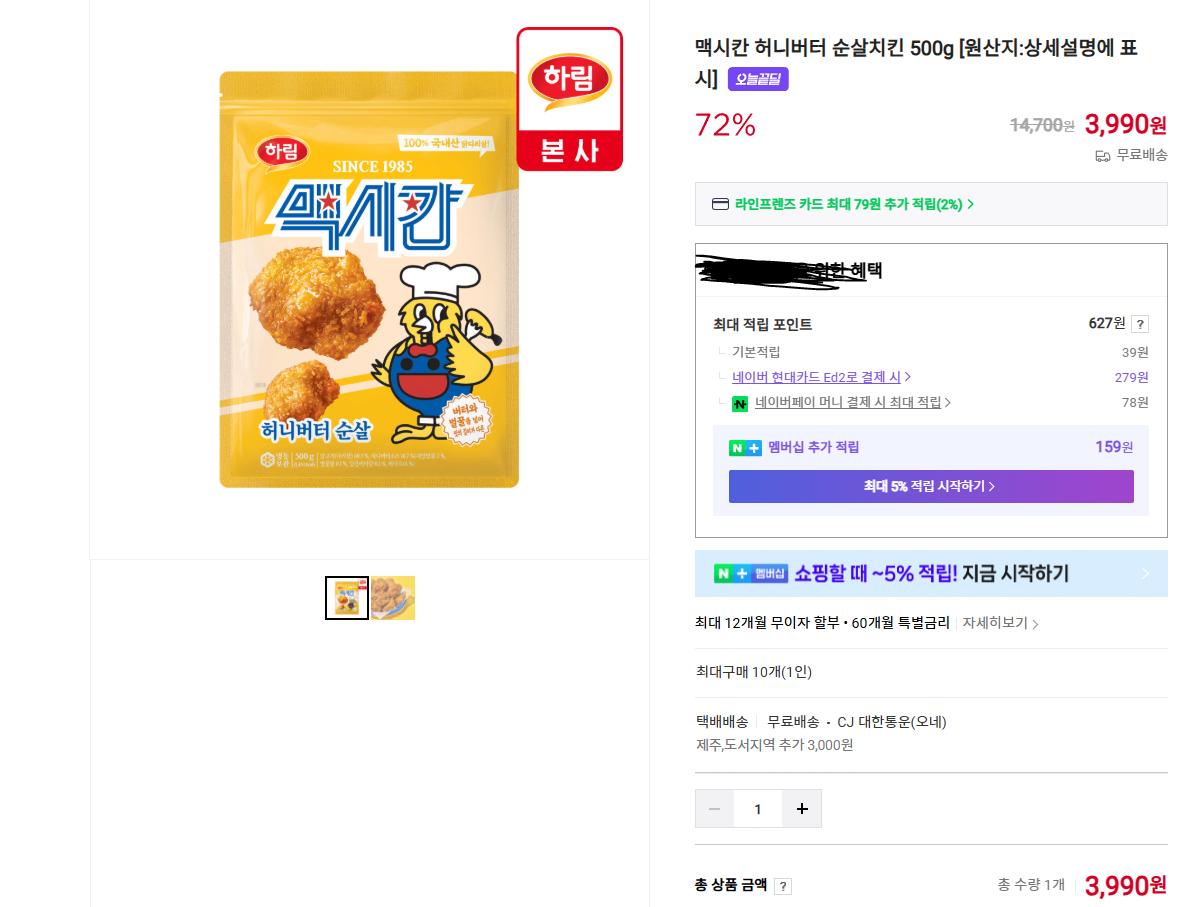Increase quantity with the plus button
Viewport: 1179px width, 907px height.
tap(801, 808)
